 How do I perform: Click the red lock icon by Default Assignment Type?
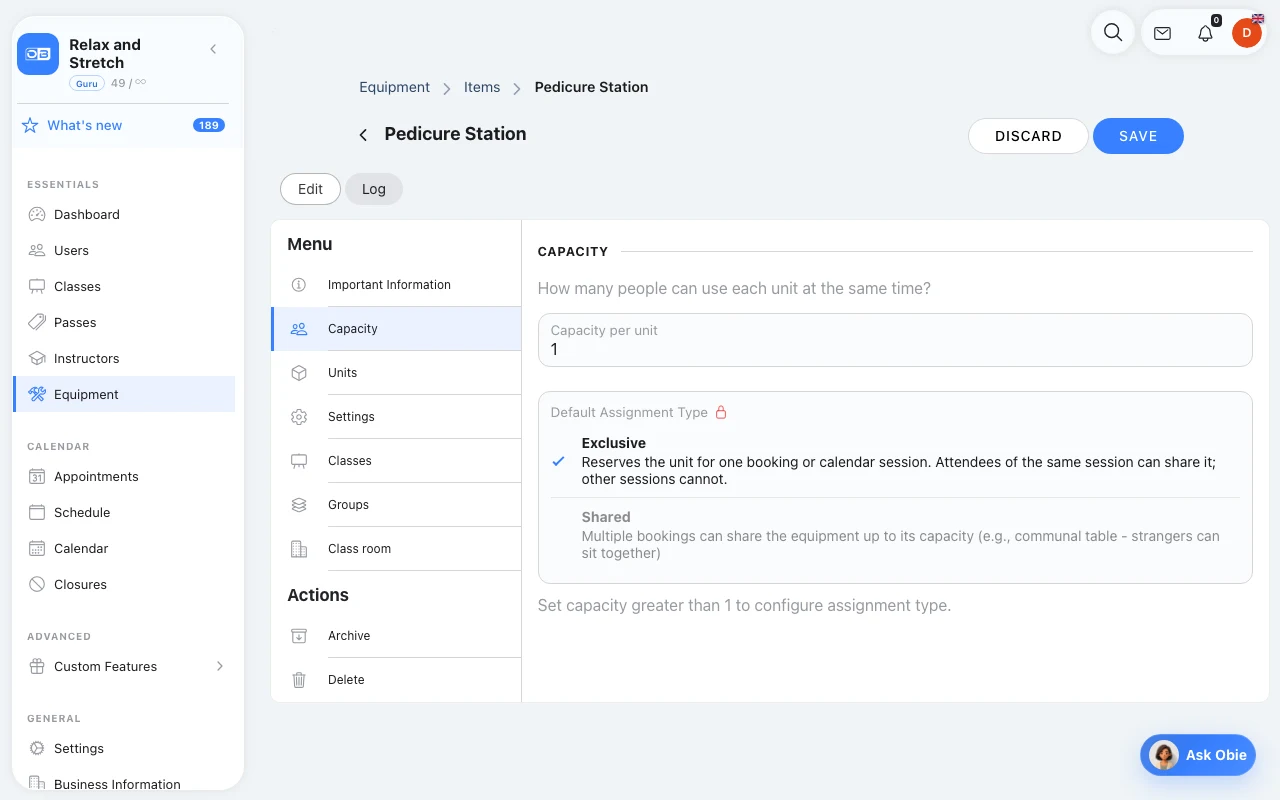(721, 412)
